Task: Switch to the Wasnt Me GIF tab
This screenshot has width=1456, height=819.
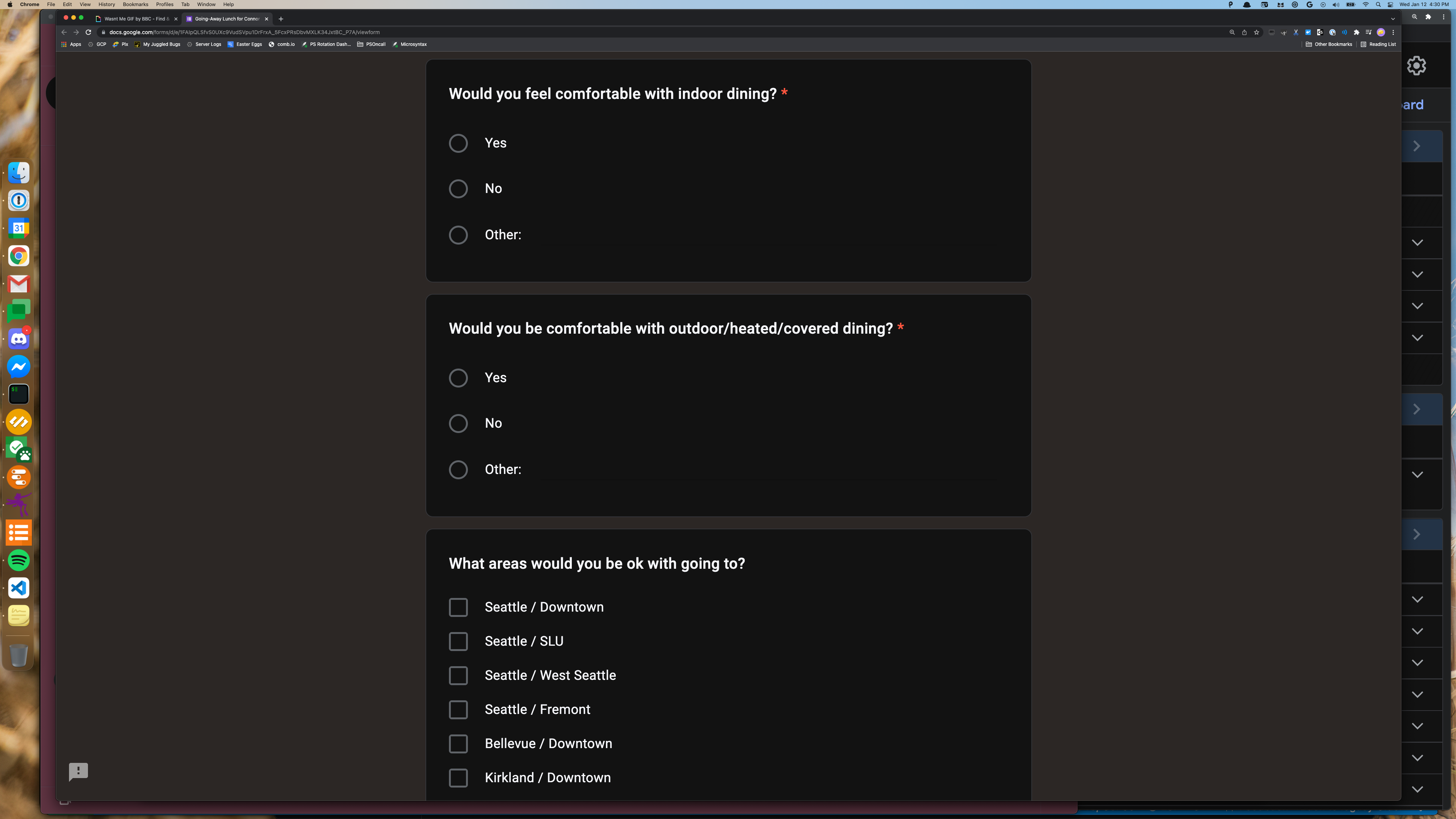Action: pyautogui.click(x=136, y=19)
